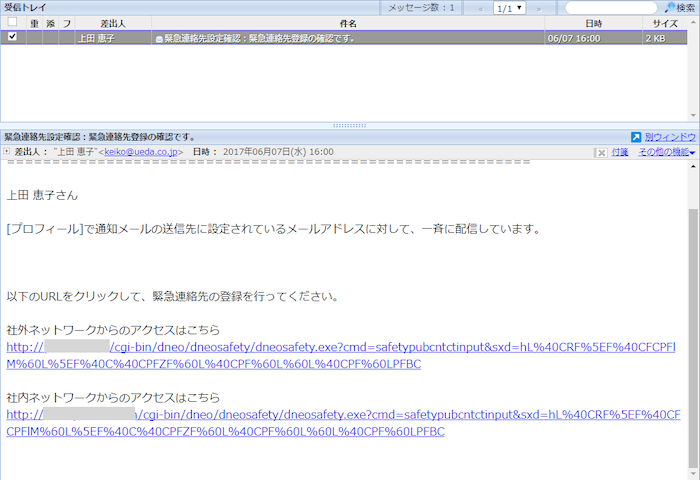The image size is (700, 480).
Task: Open the 1/1 page selector dropdown
Action: coord(509,8)
